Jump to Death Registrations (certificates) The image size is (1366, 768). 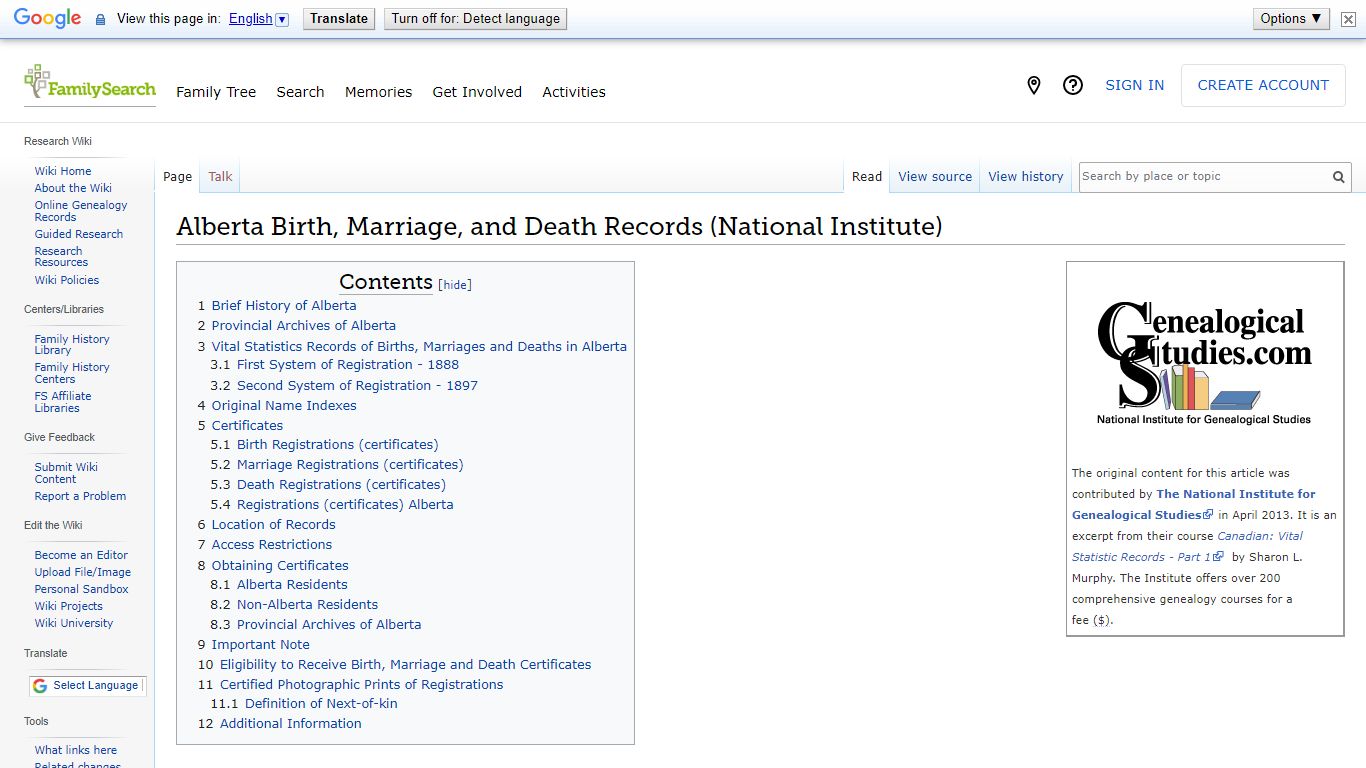(341, 485)
